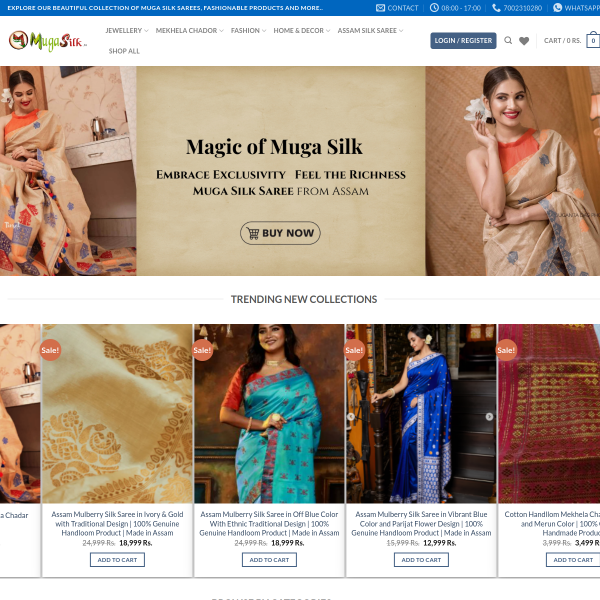Open the Contact link in top bar
Image resolution: width=600 pixels, height=600 pixels.
403,8
